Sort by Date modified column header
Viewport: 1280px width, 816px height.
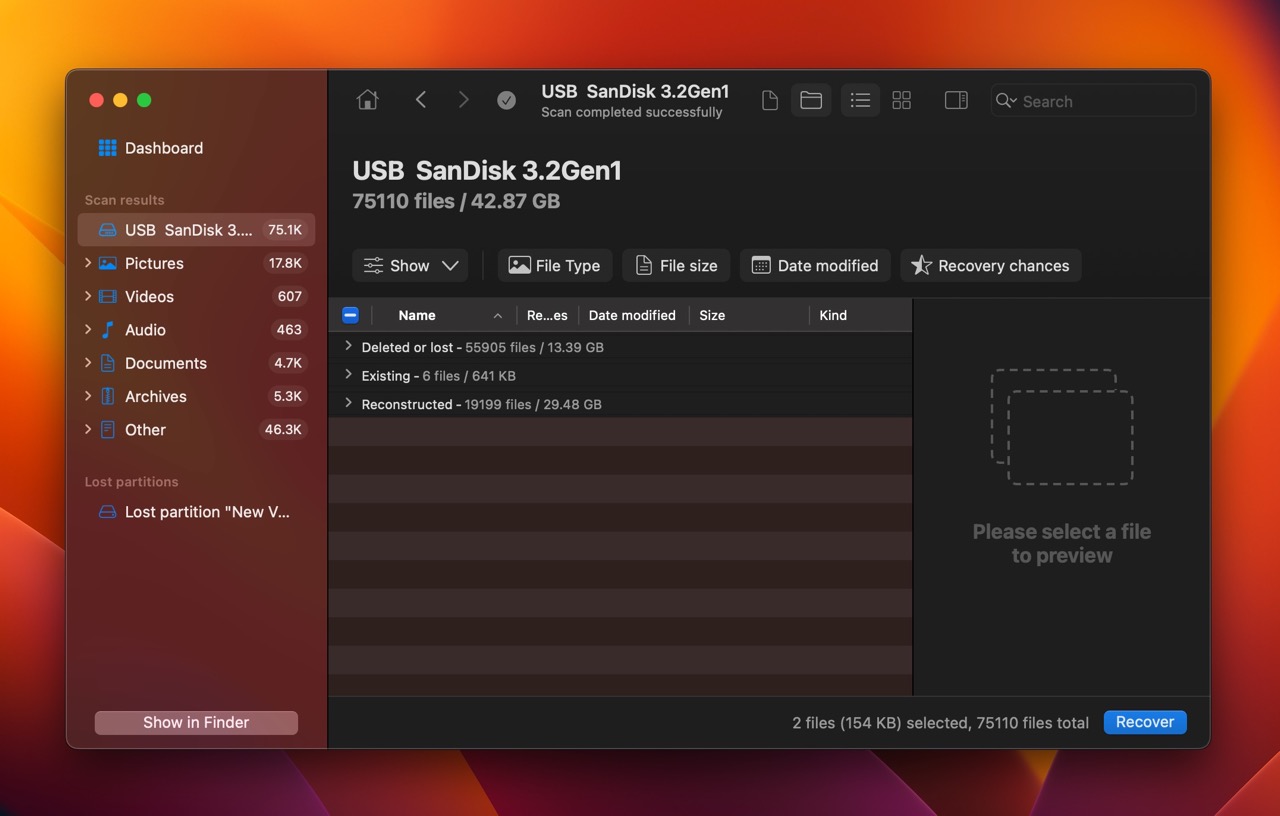pos(632,315)
